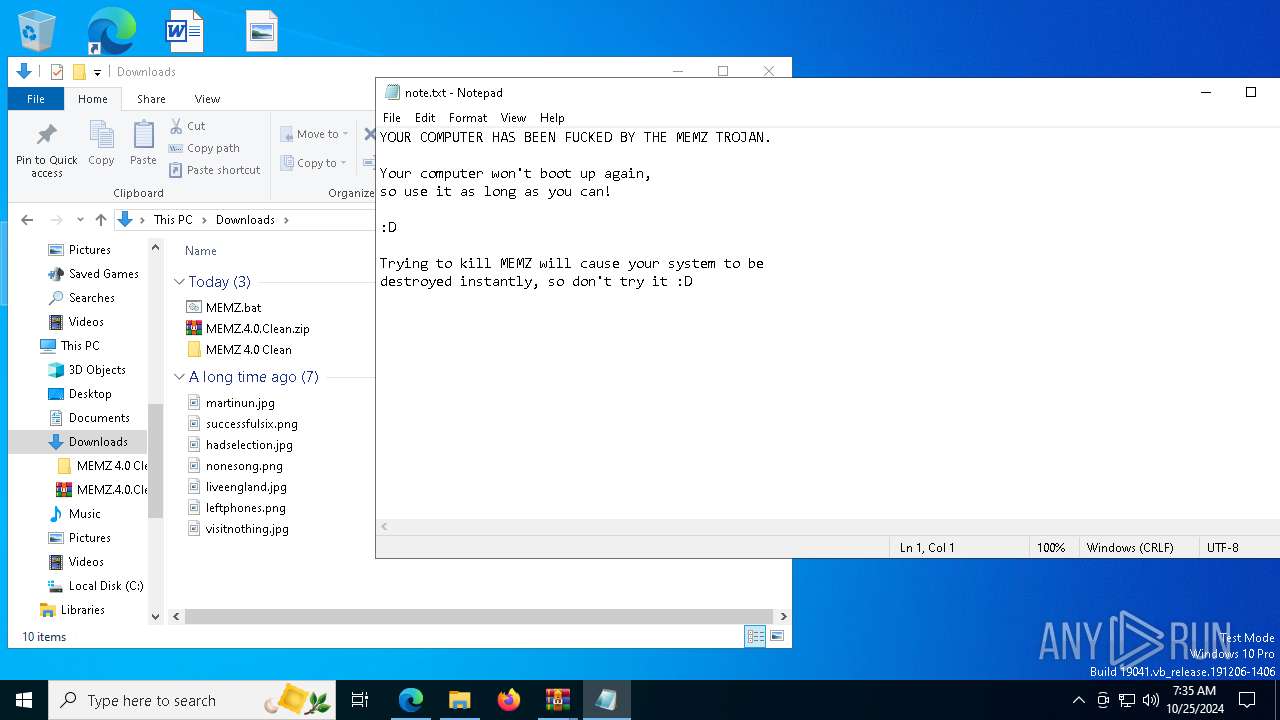
Task: Select leftphones.png file
Action: 245,508
